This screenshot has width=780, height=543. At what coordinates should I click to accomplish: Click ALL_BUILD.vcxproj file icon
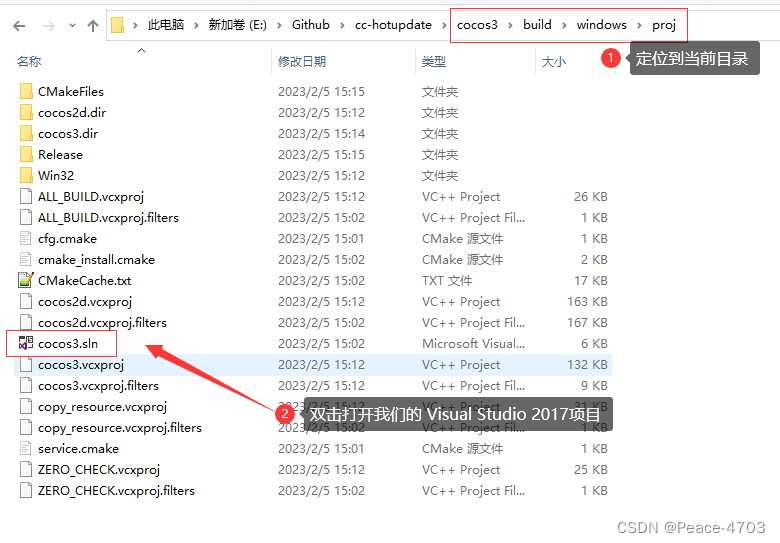(x=26, y=196)
